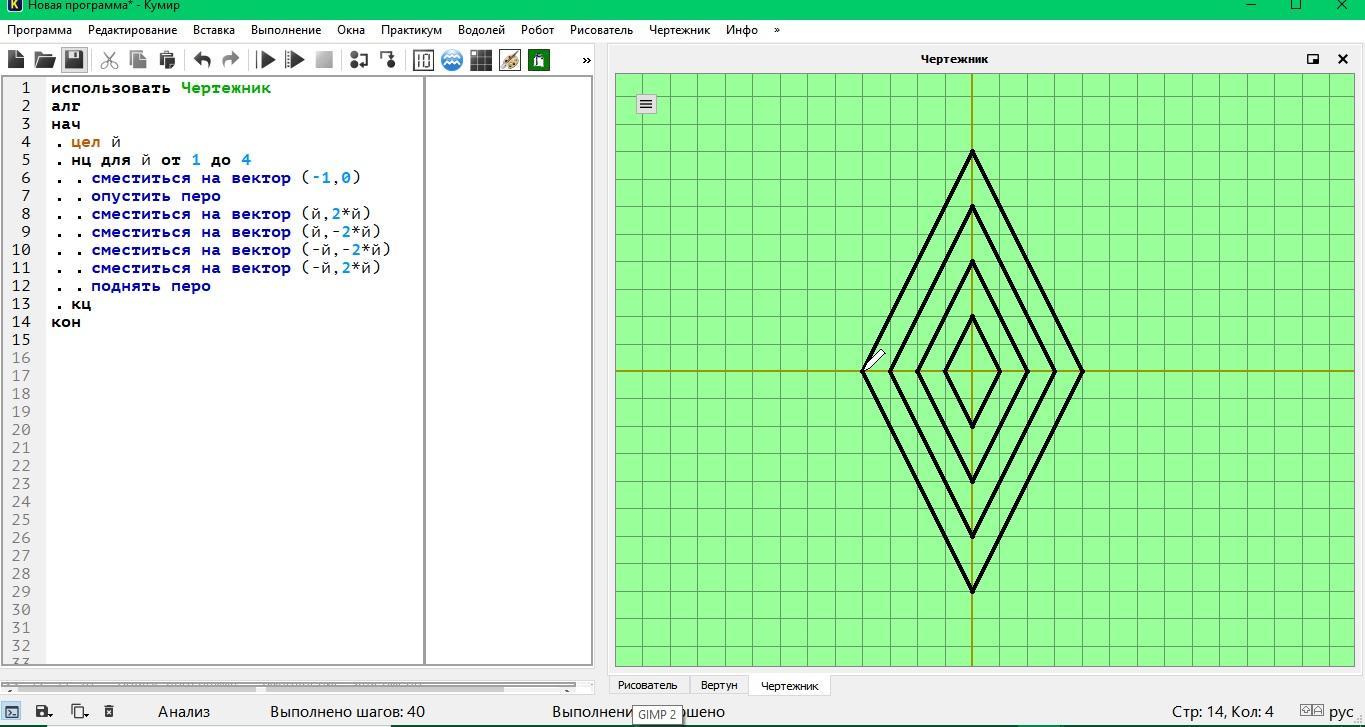This screenshot has height=727, width=1365.
Task: Open the Vodoley actor window icon
Action: click(452, 60)
